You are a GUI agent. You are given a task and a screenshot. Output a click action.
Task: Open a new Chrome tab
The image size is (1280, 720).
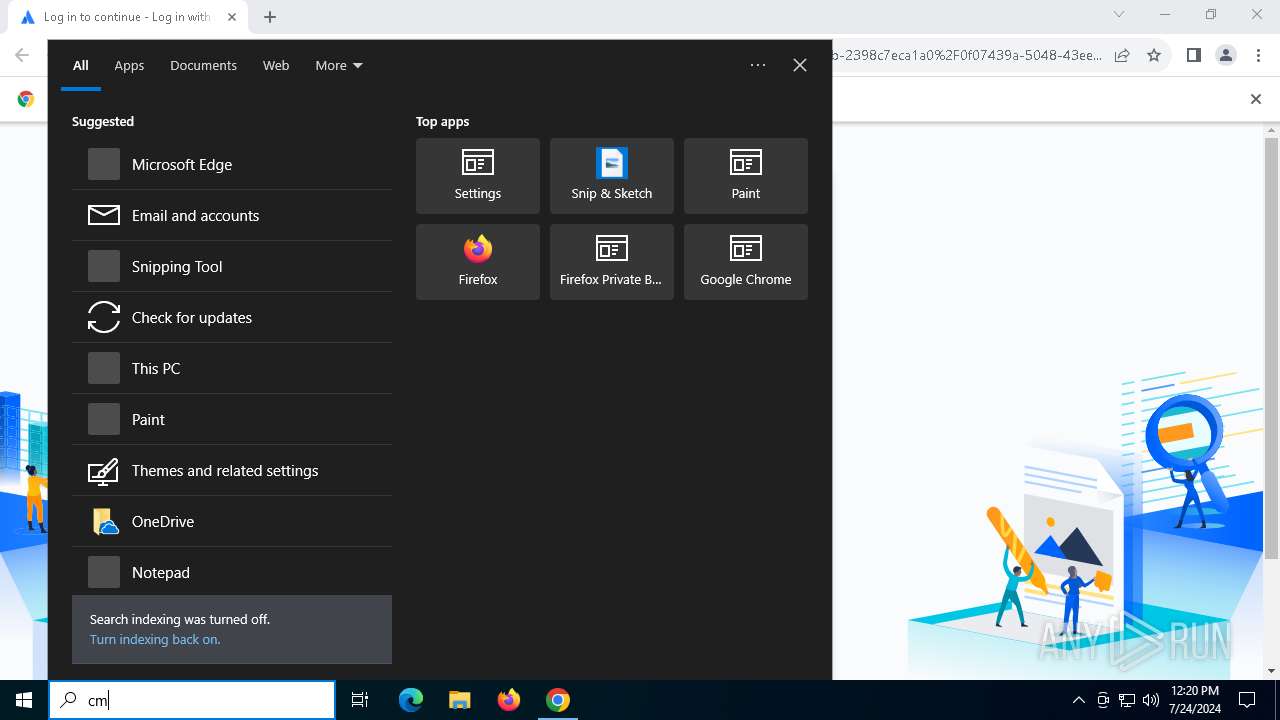[x=270, y=16]
